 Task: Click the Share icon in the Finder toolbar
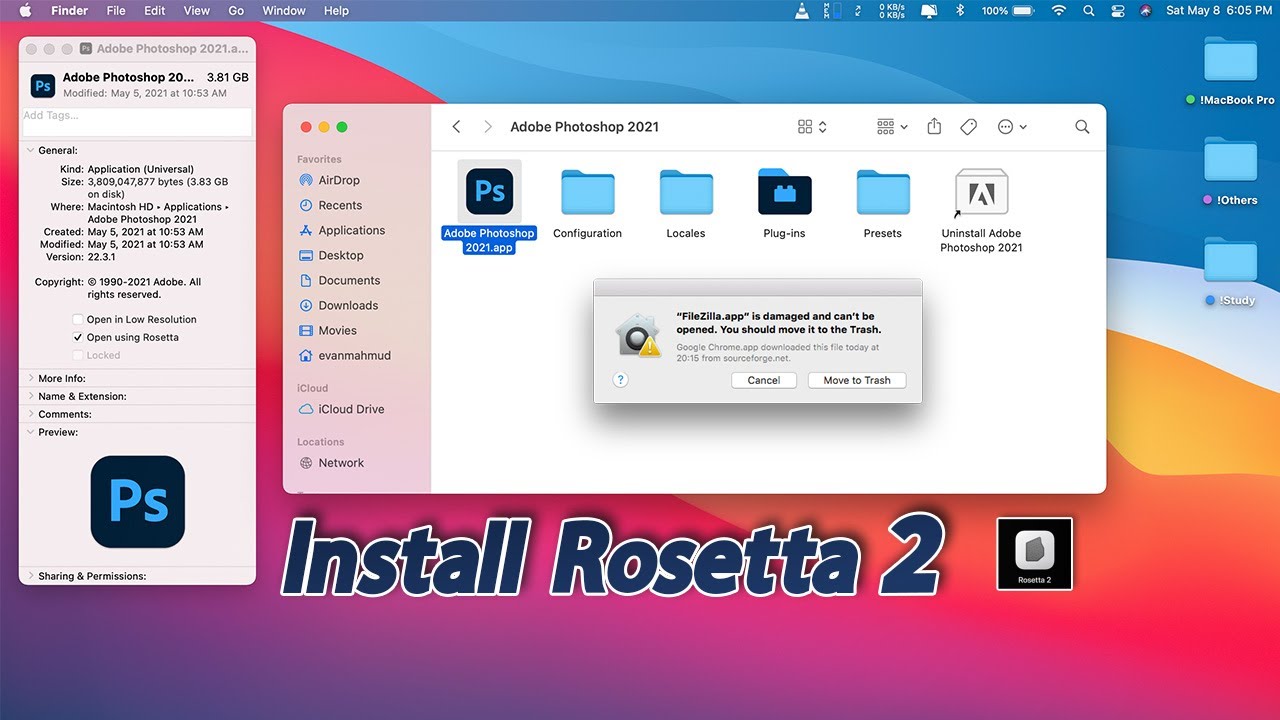934,127
